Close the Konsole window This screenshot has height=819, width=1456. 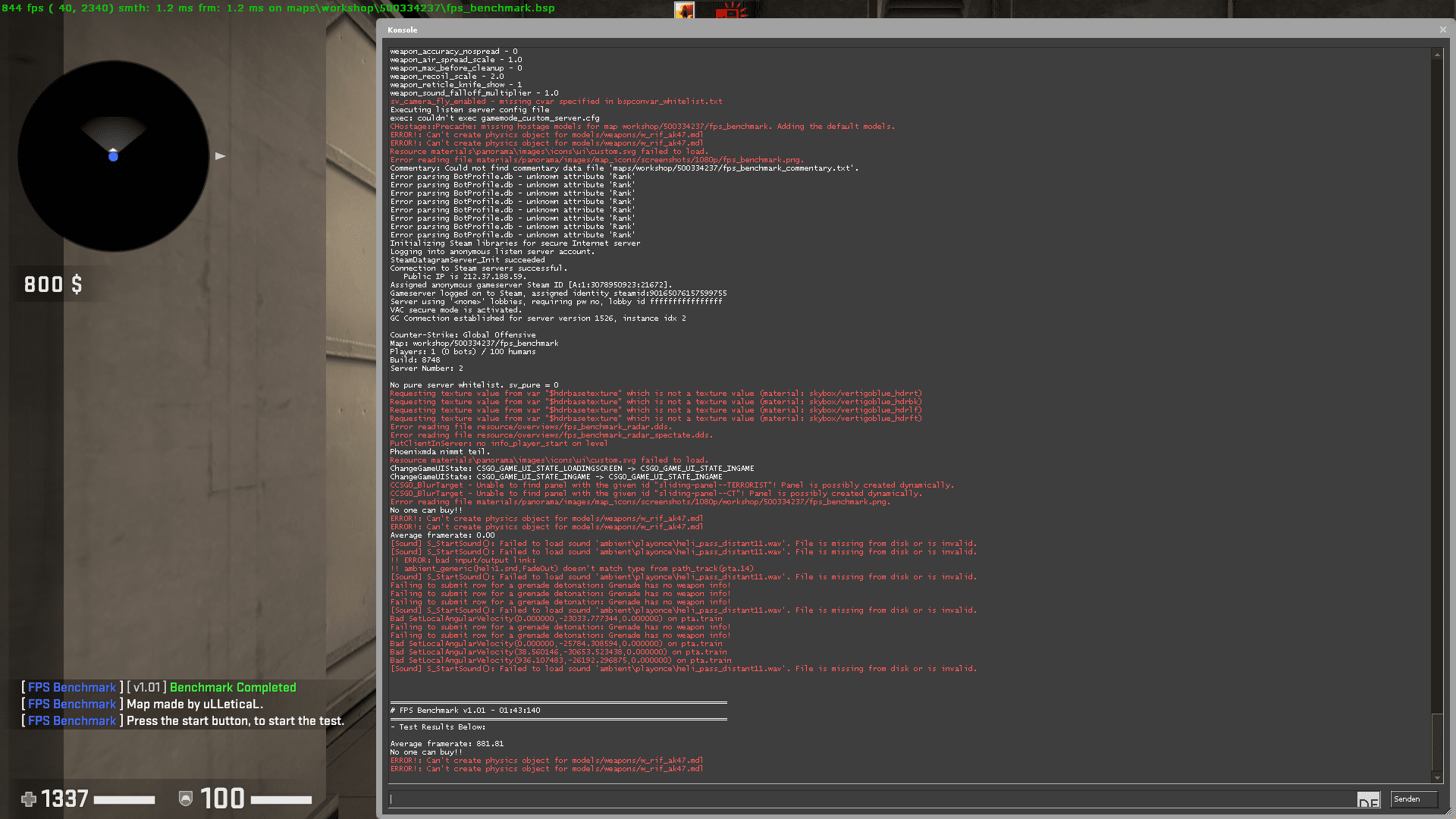click(1442, 30)
